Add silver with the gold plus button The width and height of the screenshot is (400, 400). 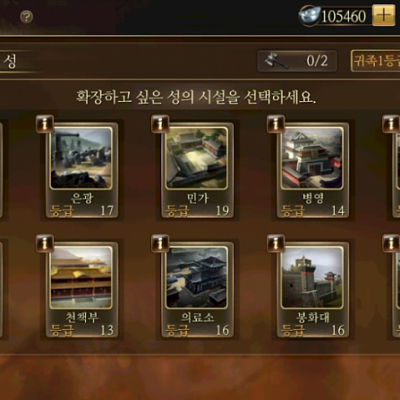pyautogui.click(x=383, y=15)
